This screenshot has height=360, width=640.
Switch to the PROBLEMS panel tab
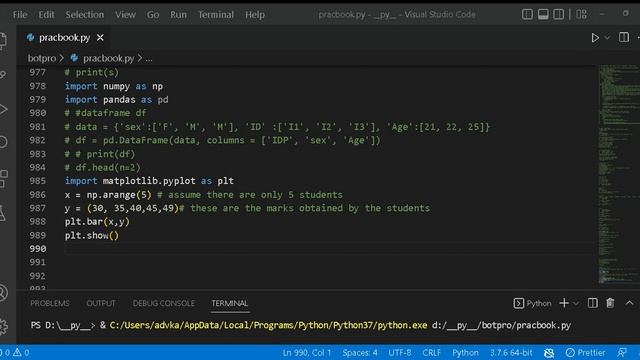50,303
